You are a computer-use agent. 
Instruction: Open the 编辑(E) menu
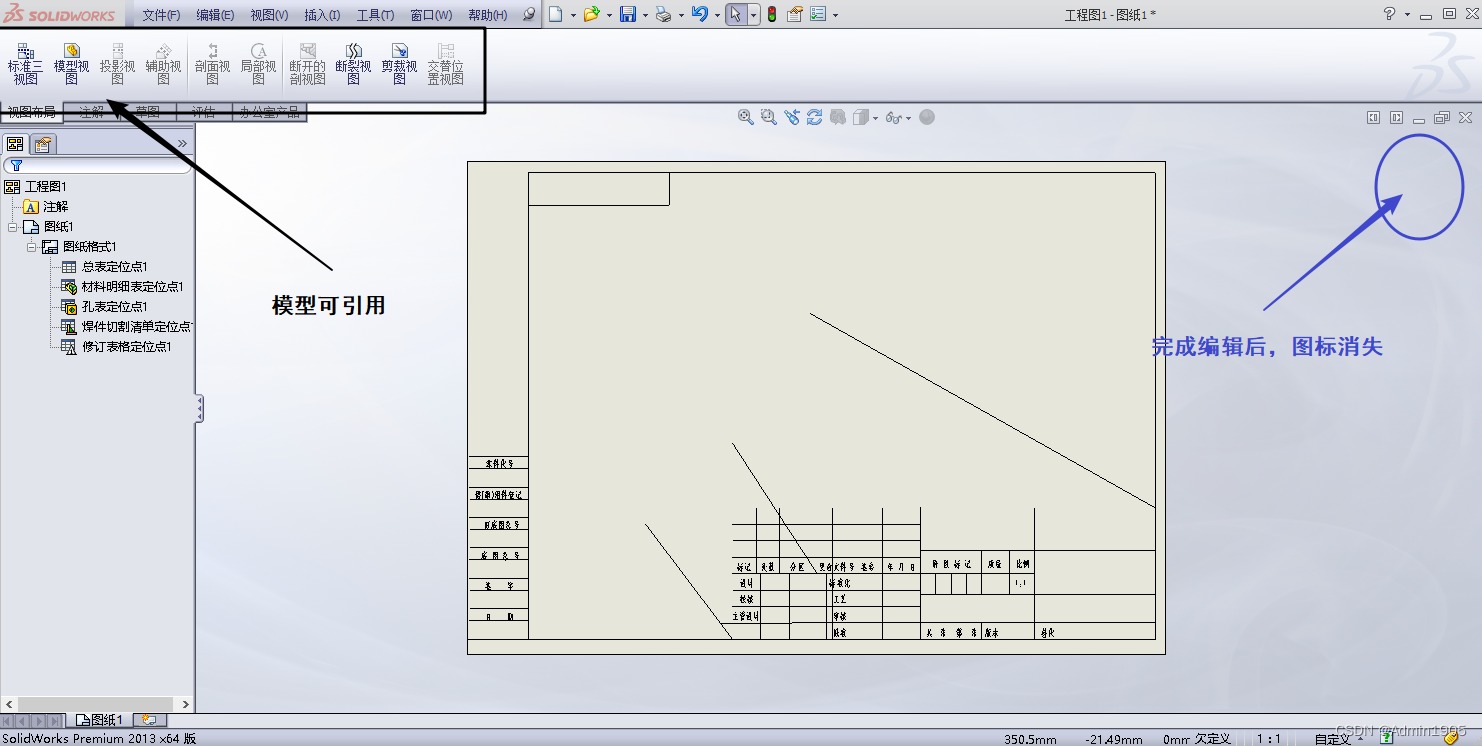coord(215,15)
